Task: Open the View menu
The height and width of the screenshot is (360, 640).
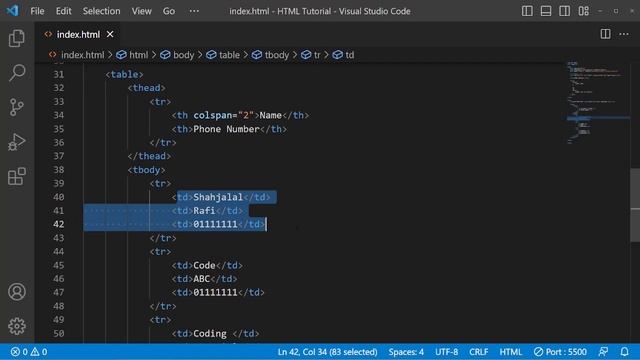Action: point(141,11)
